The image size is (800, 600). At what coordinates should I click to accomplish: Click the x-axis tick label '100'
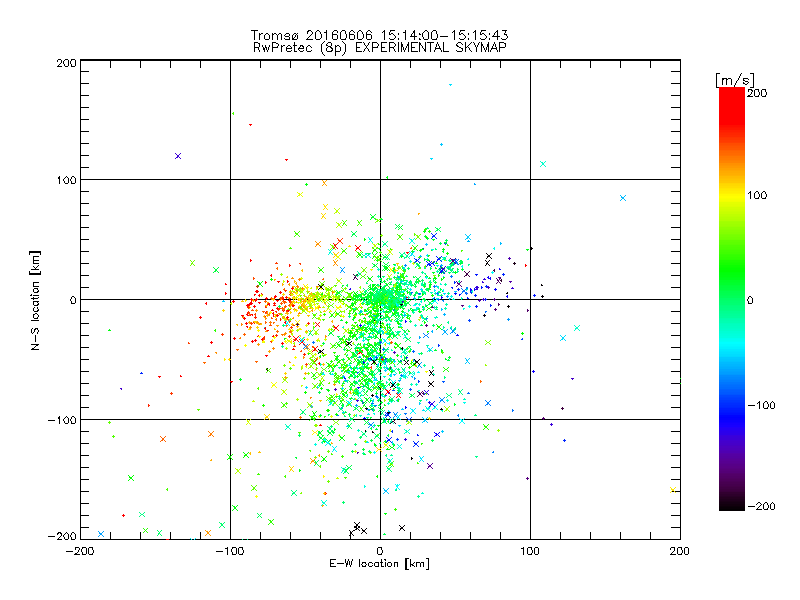point(530,551)
